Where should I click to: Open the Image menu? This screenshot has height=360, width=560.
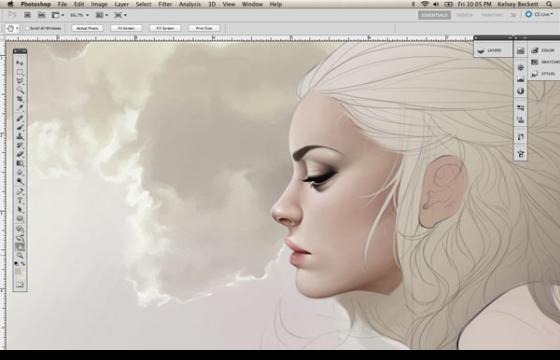(99, 4)
